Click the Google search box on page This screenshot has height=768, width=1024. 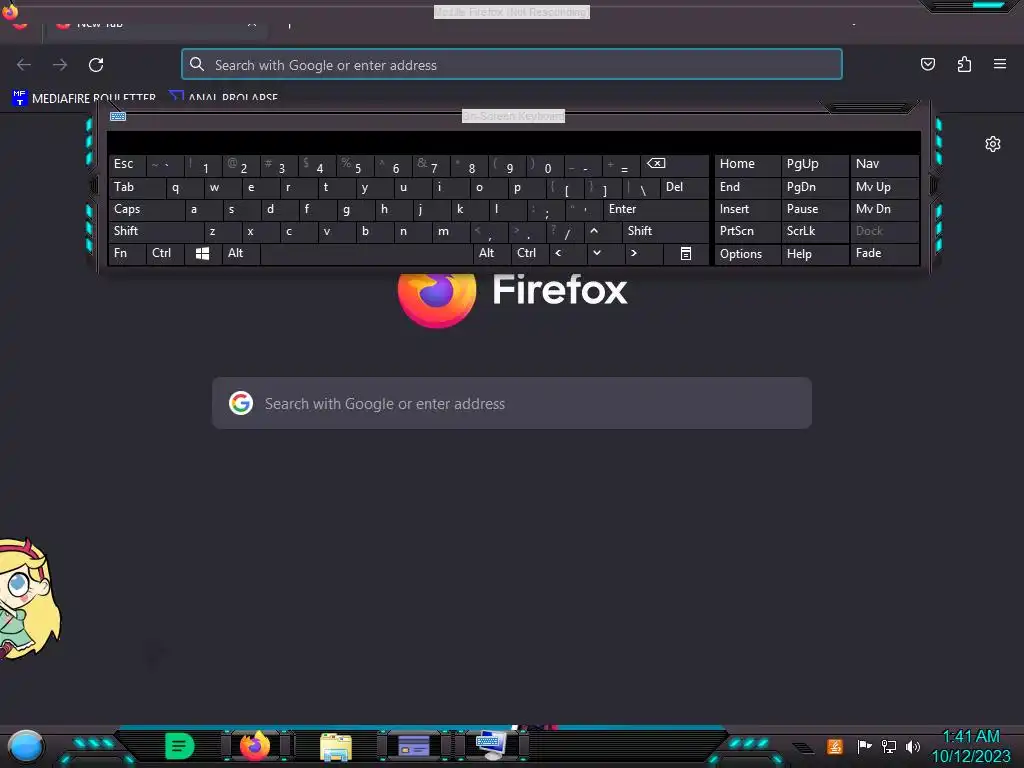click(x=512, y=404)
